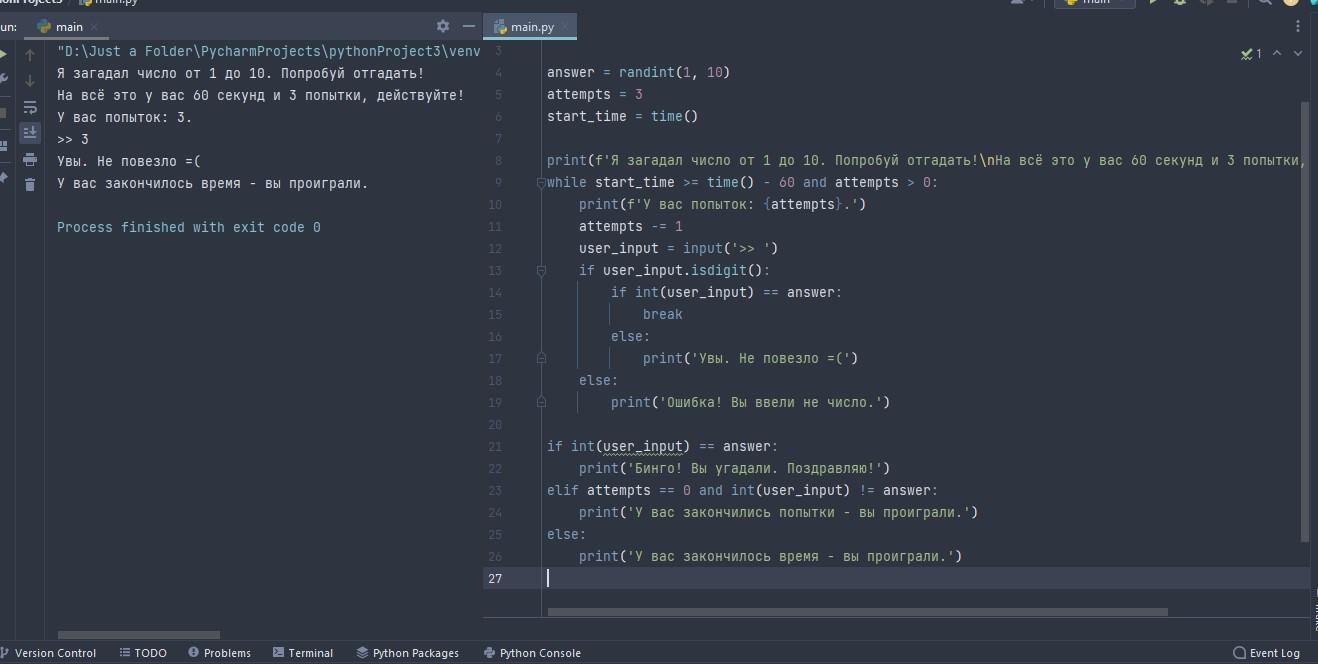Clear console with the trash icon
The height and width of the screenshot is (664, 1318).
[30, 184]
